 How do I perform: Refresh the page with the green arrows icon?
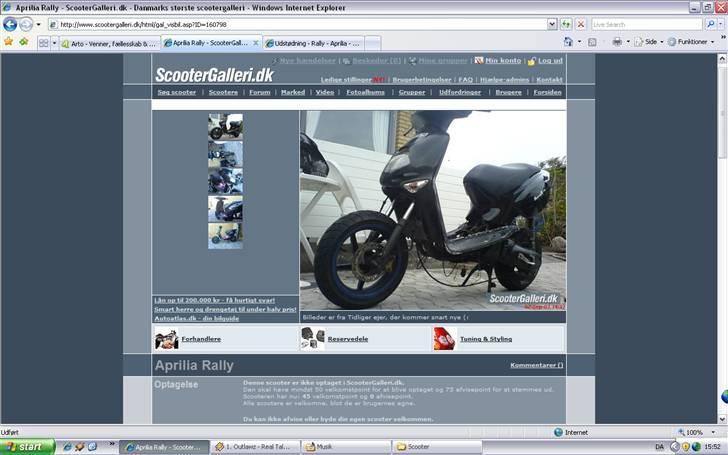click(x=566, y=24)
